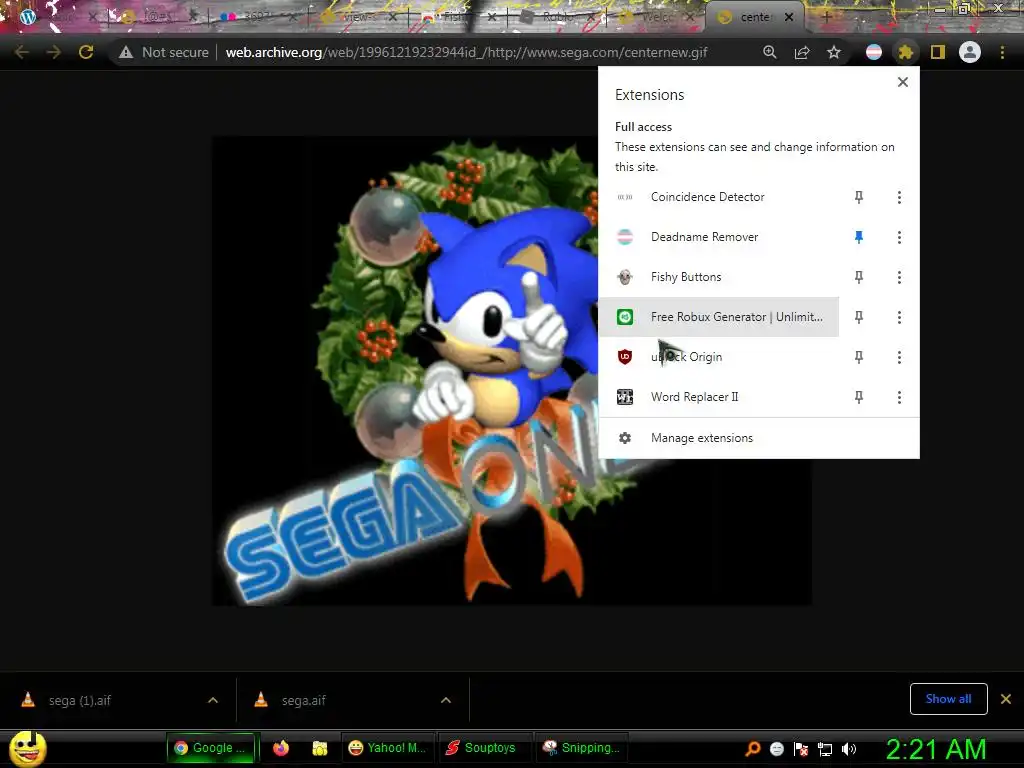This screenshot has height=768, width=1024.
Task: Expand options for sega.aif download
Action: click(x=446, y=700)
